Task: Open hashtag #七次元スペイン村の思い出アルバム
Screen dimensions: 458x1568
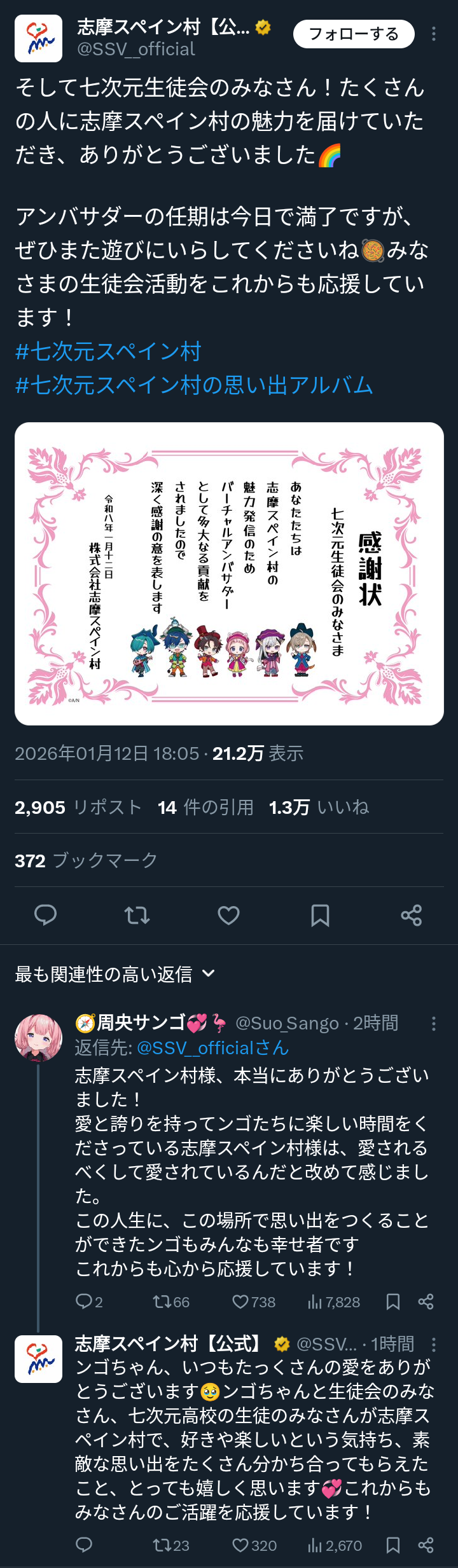Action: (194, 385)
